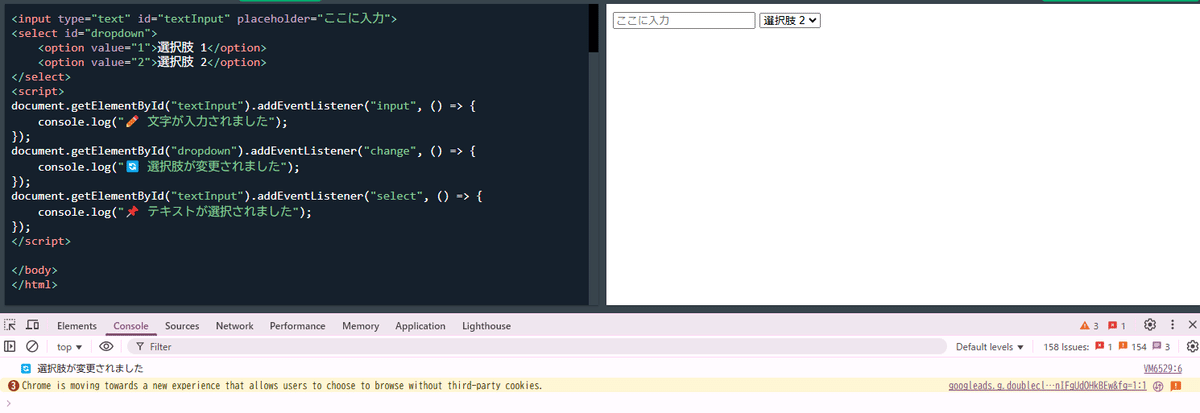Click the addEventListener("select" code line
This screenshot has width=1200, height=413.
pyautogui.click(x=247, y=196)
